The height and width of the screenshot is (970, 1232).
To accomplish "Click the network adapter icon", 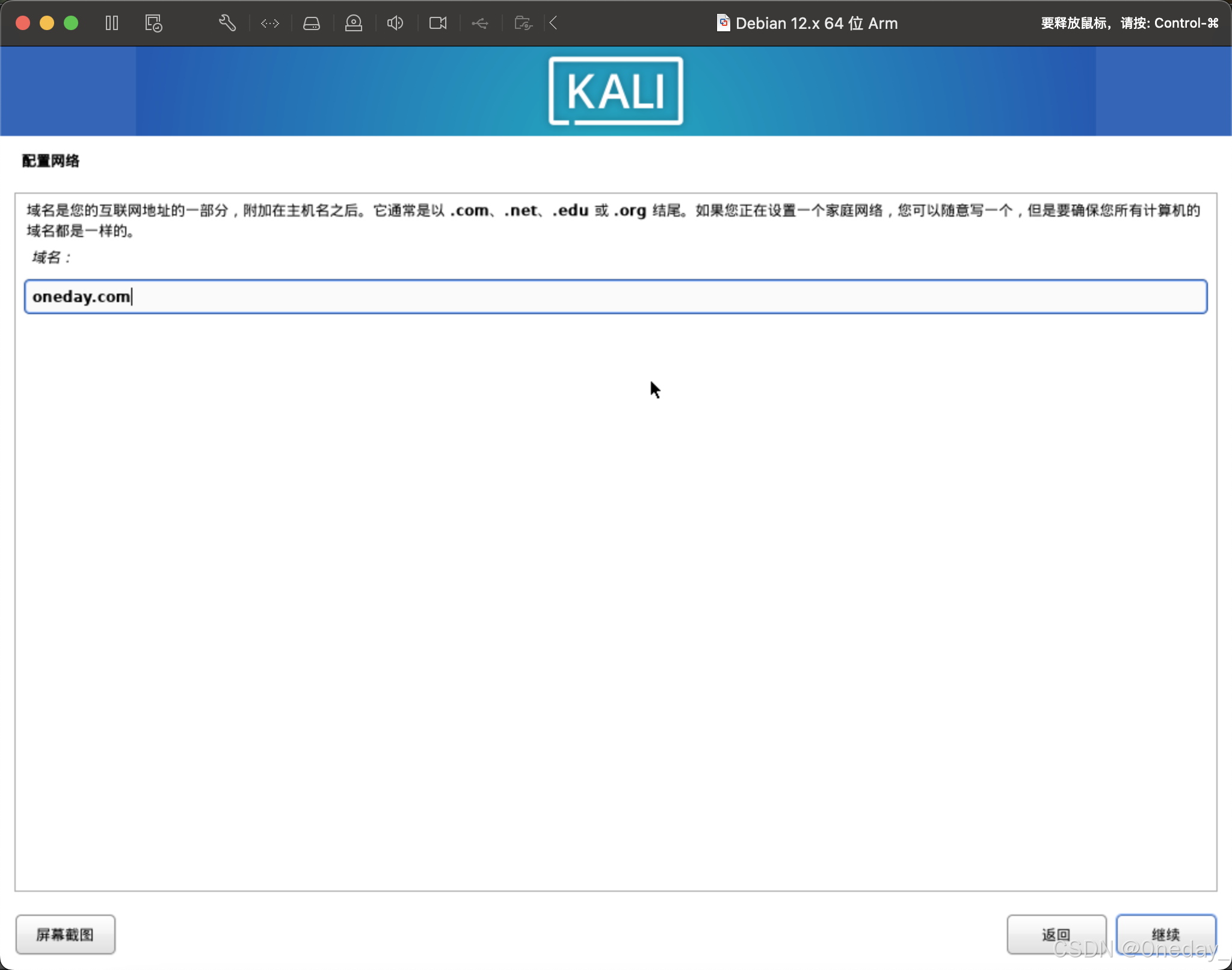I will [269, 23].
